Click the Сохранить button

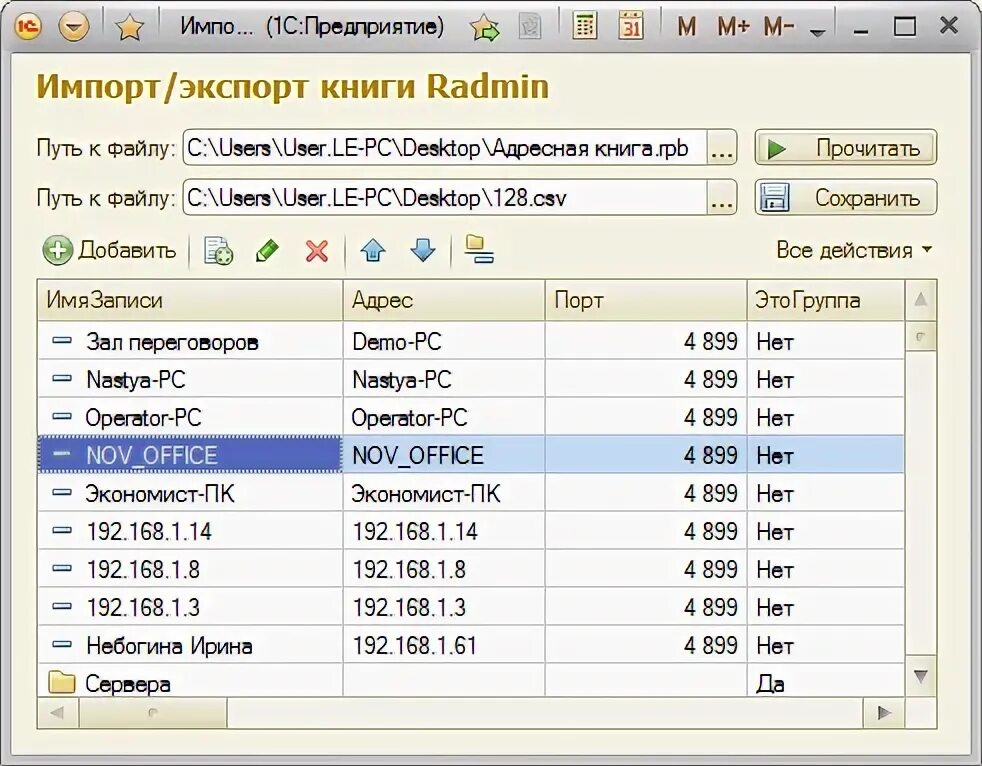[845, 198]
